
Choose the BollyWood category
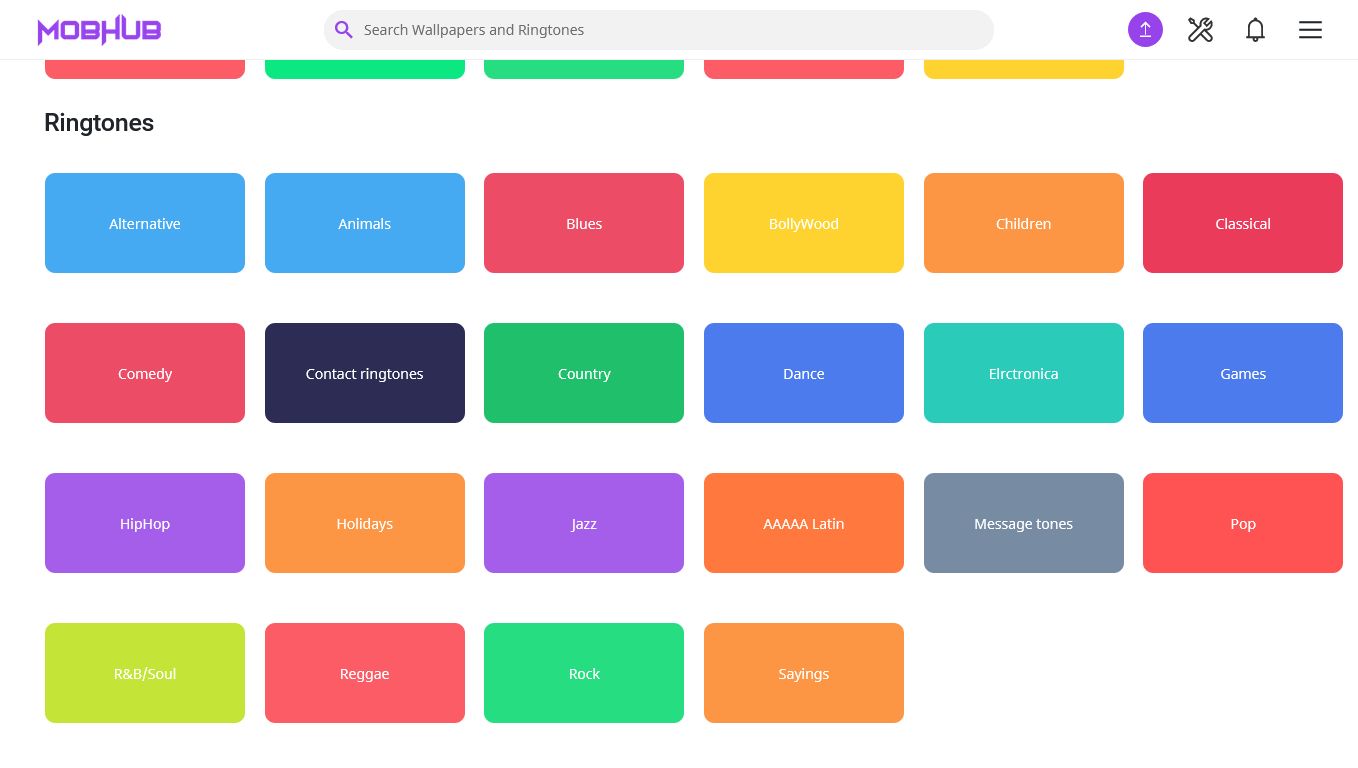(804, 223)
